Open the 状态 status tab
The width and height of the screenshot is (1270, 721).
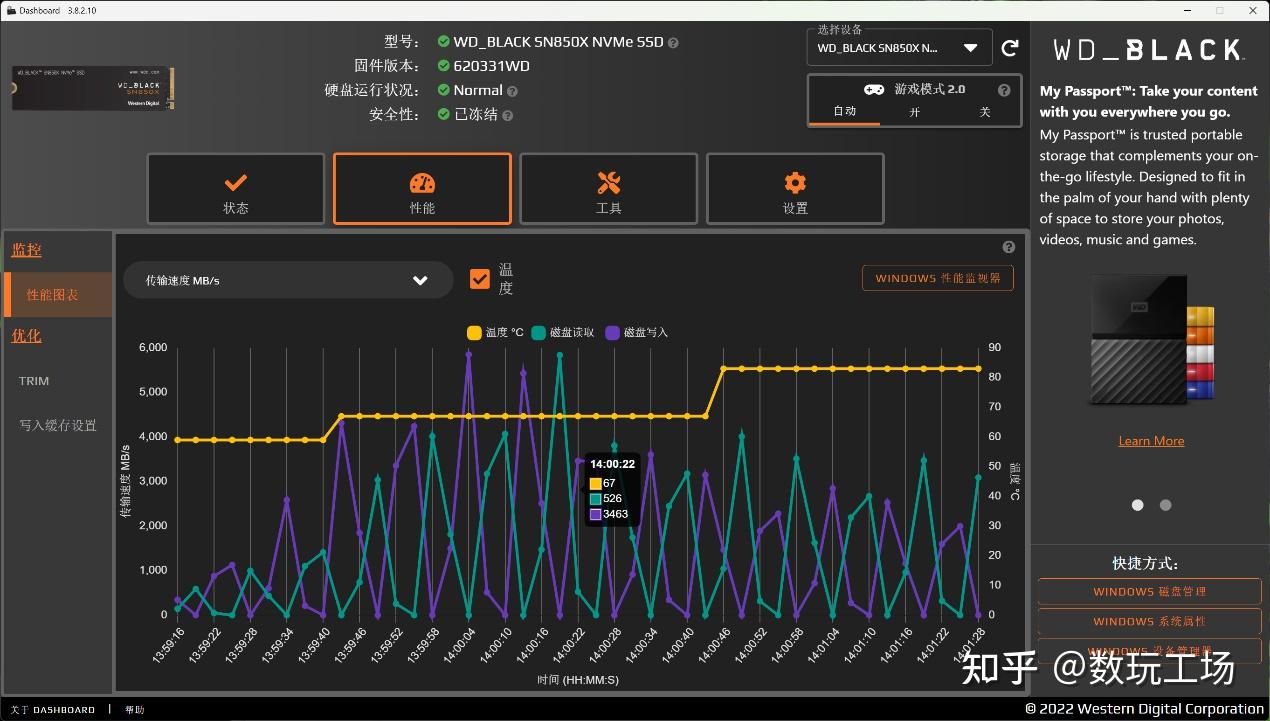(236, 189)
